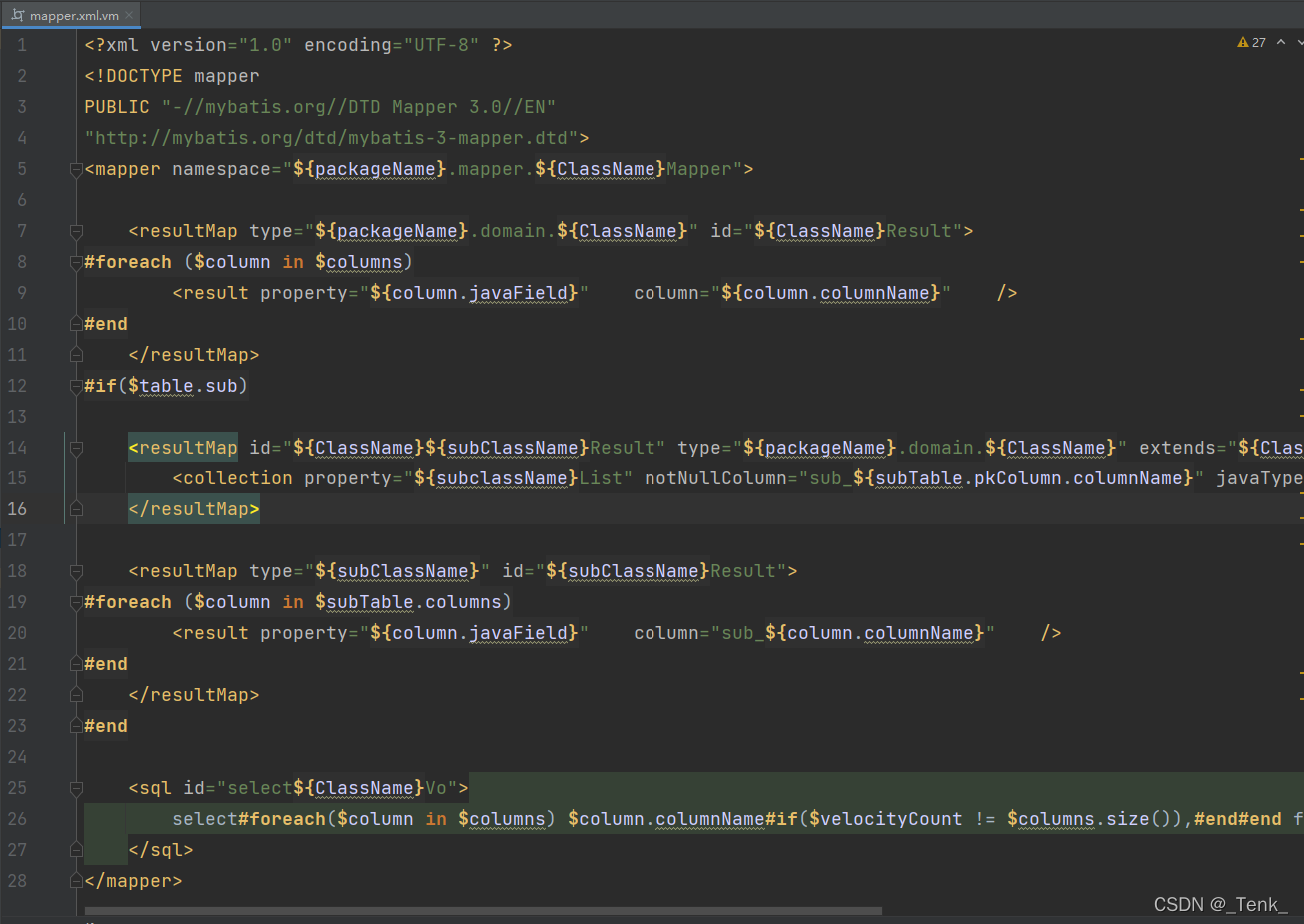Image resolution: width=1304 pixels, height=924 pixels.
Task: Click 'notNullColumn' attribute on line 15
Action: pos(715,478)
